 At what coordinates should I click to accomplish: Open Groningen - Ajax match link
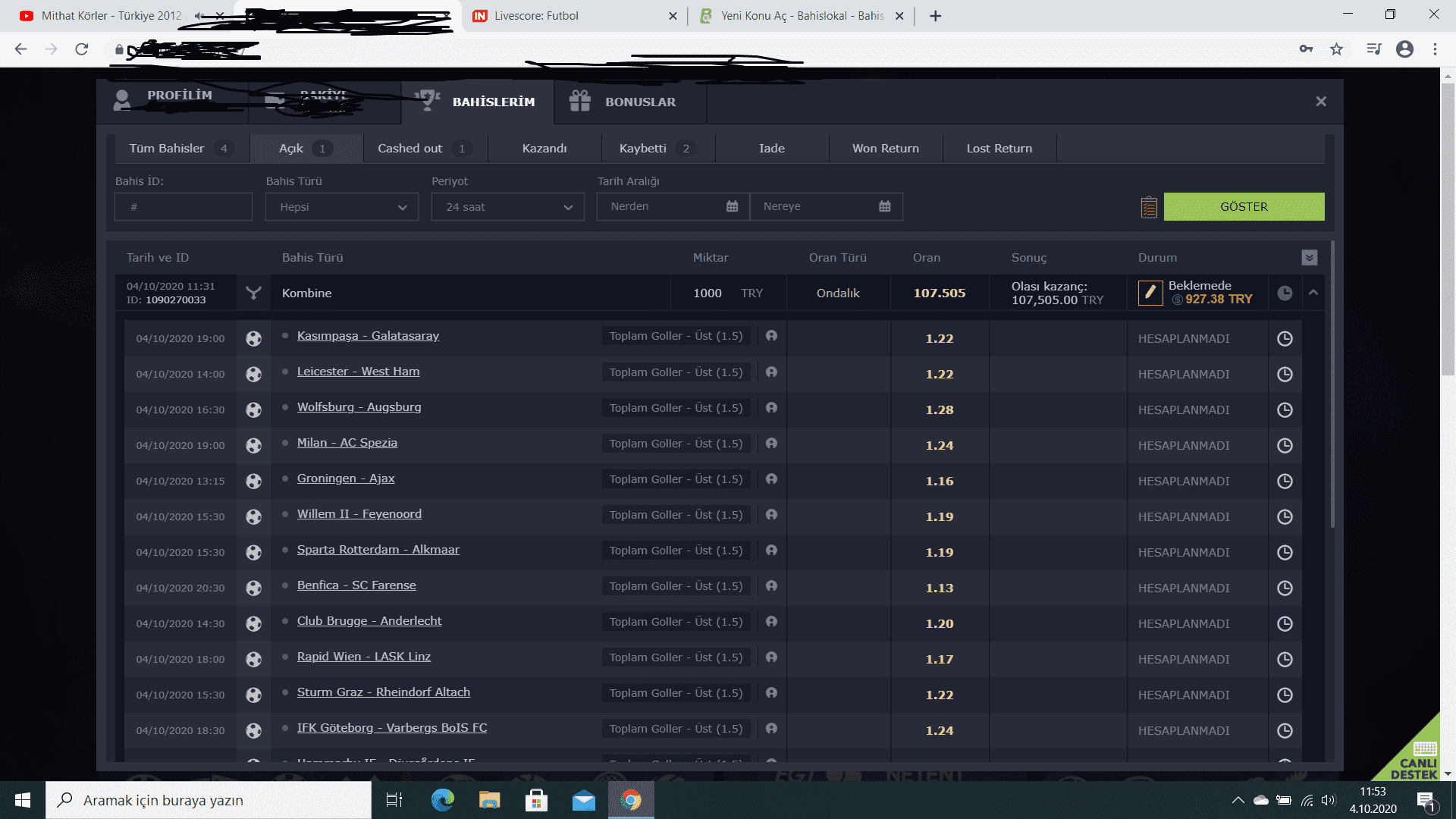point(346,479)
